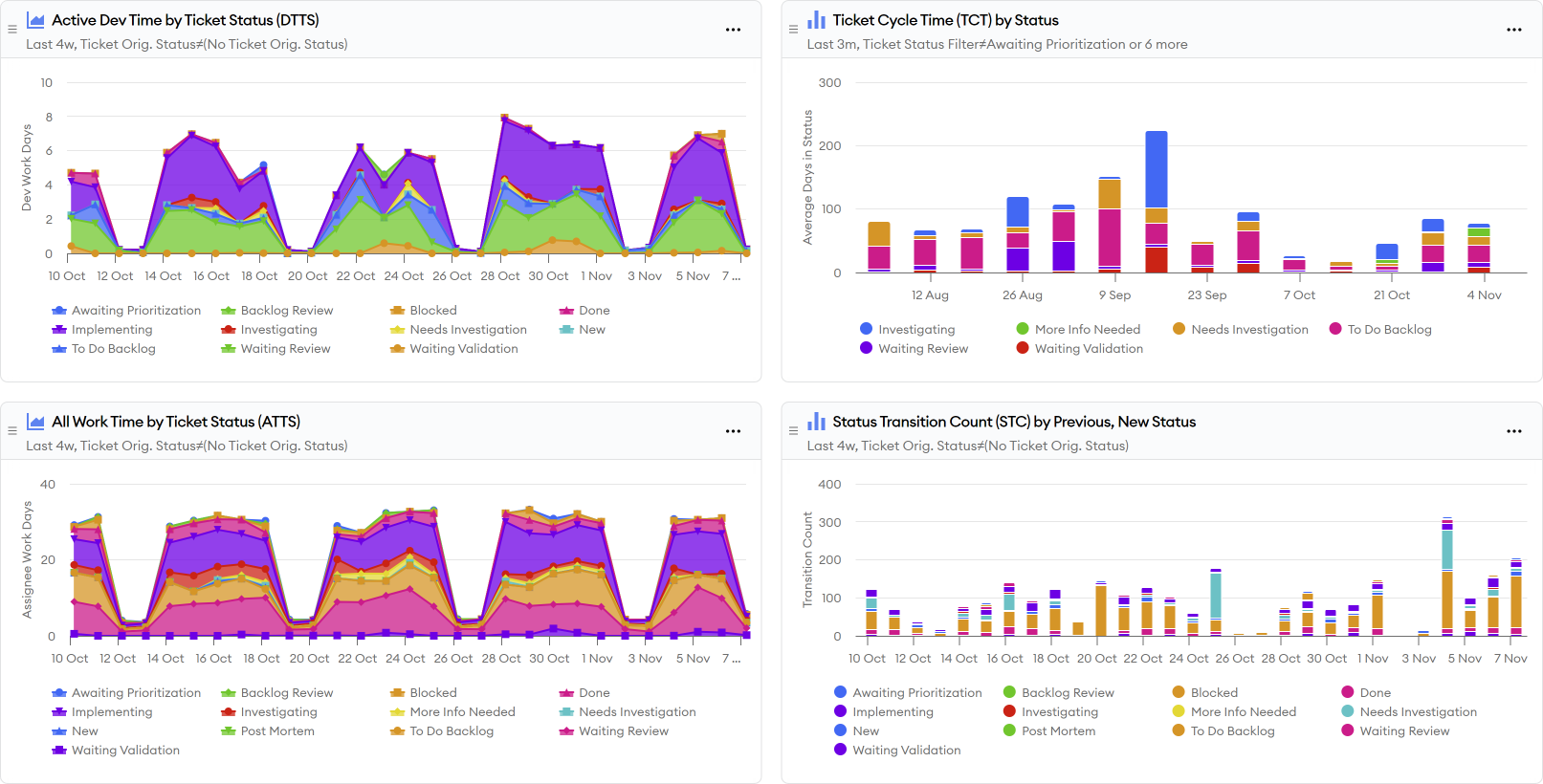Click bar chart icon beside Status Transition Count title
Image resolution: width=1543 pixels, height=784 pixels.
816,422
